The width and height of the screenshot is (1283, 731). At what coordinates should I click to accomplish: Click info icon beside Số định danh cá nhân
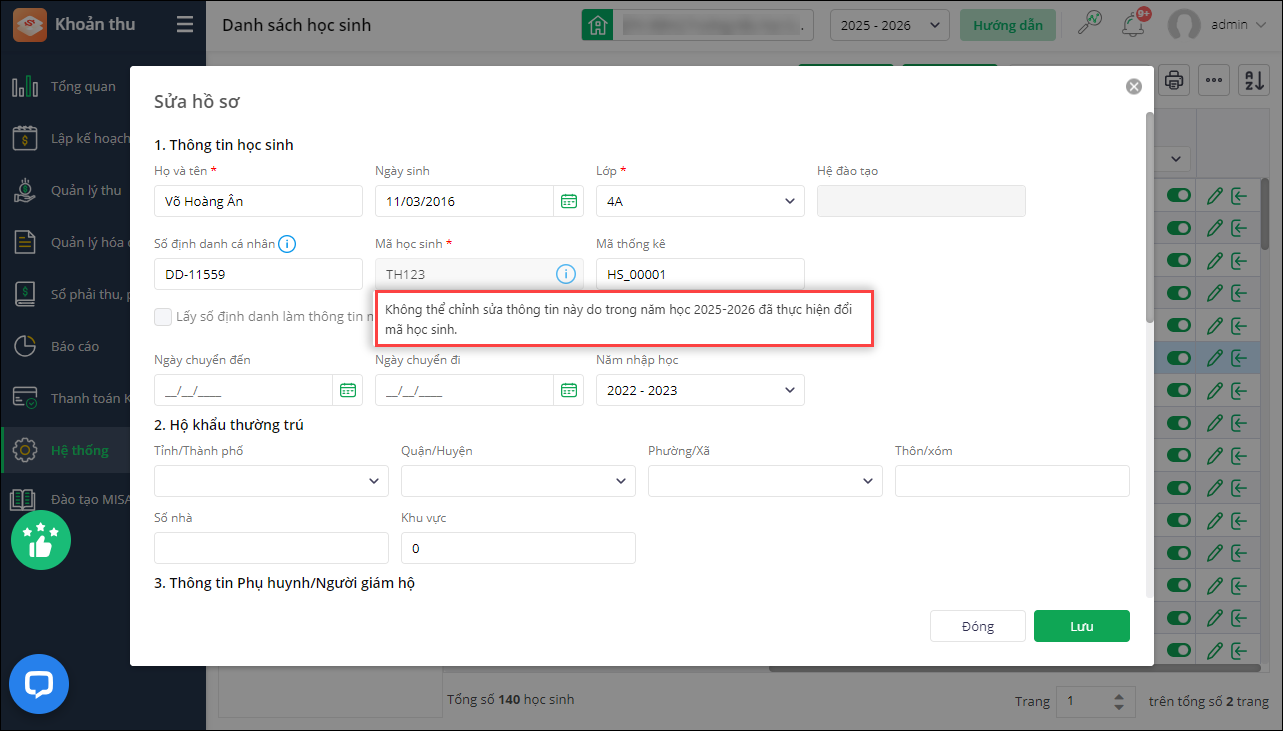287,243
